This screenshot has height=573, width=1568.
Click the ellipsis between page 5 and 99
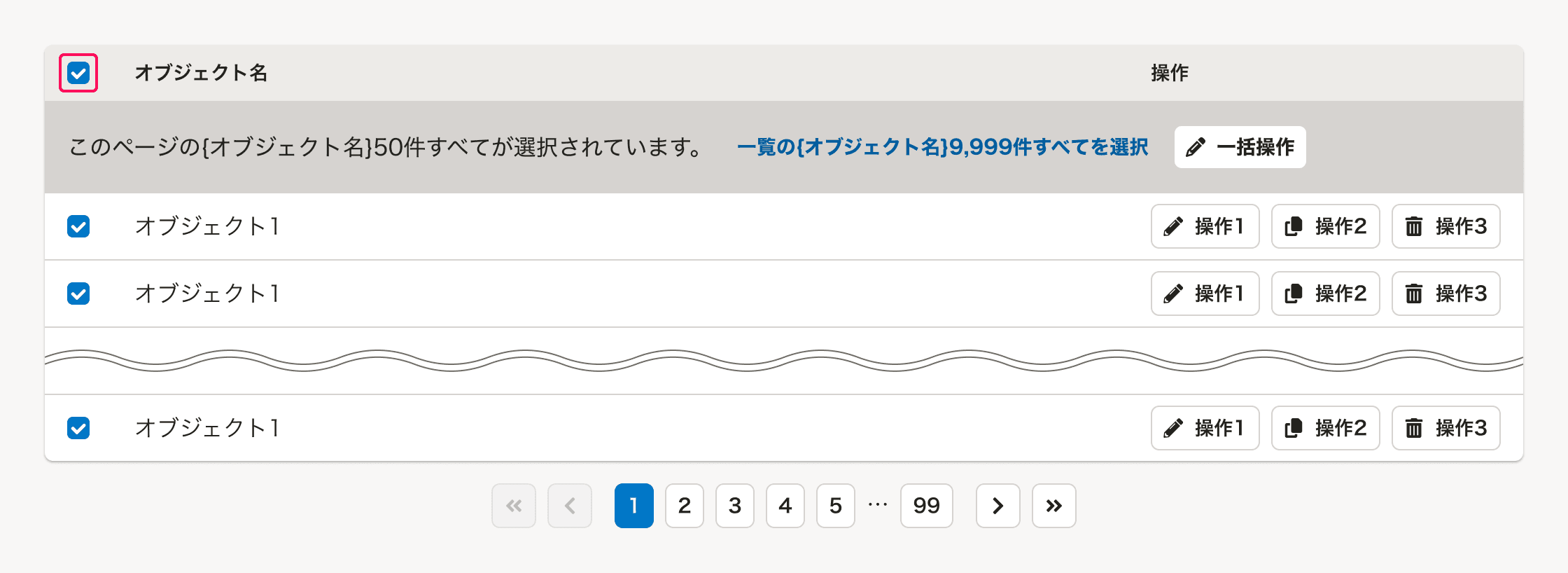pyautogui.click(x=877, y=506)
